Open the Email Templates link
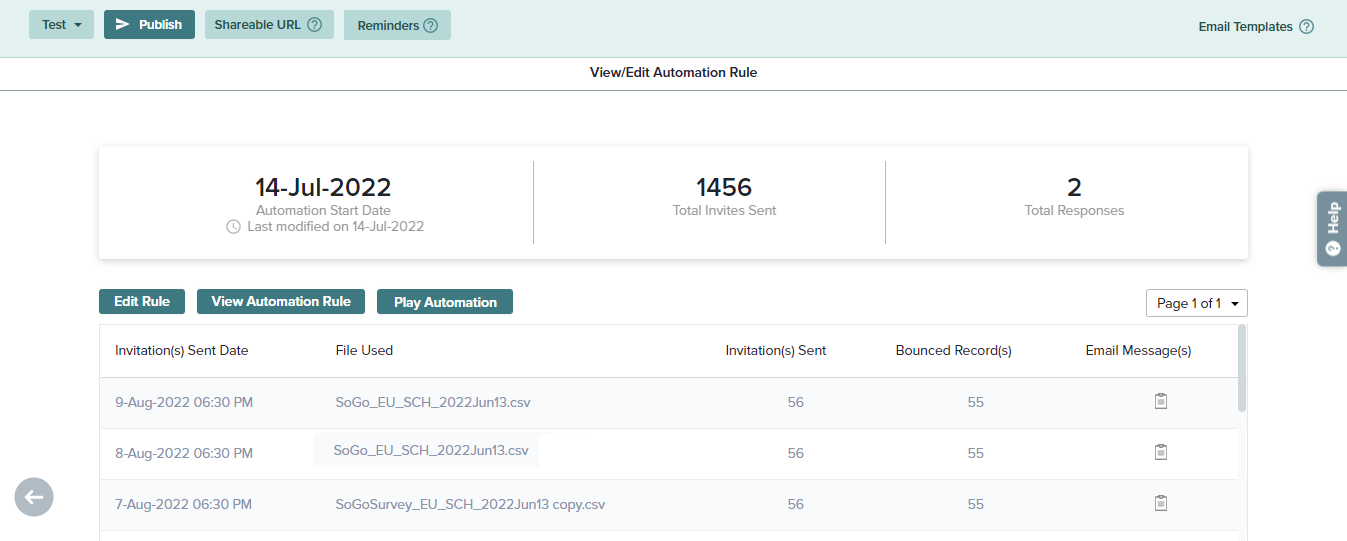Viewport: 1347px width, 541px height. click(1245, 27)
